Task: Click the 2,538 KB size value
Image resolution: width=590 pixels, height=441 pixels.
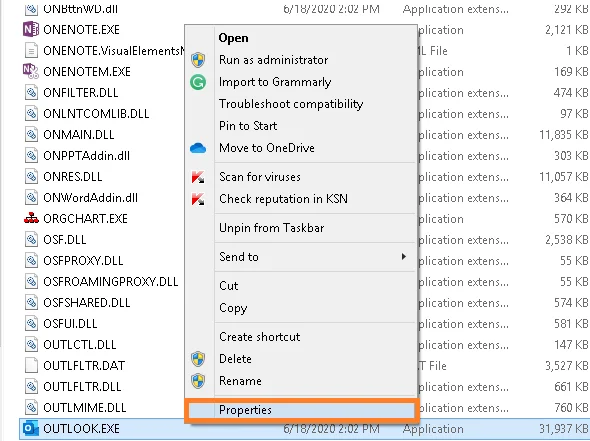Action: point(567,240)
